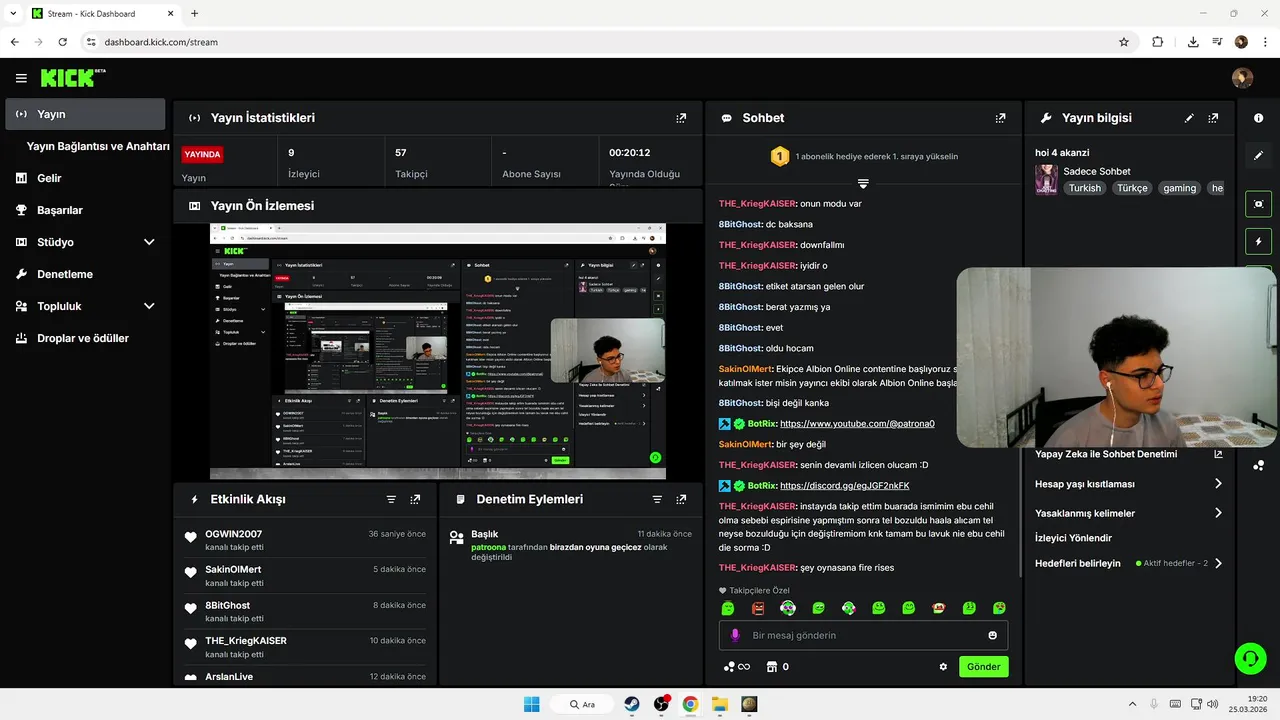Click the gaming tag chip

[x=1179, y=188]
